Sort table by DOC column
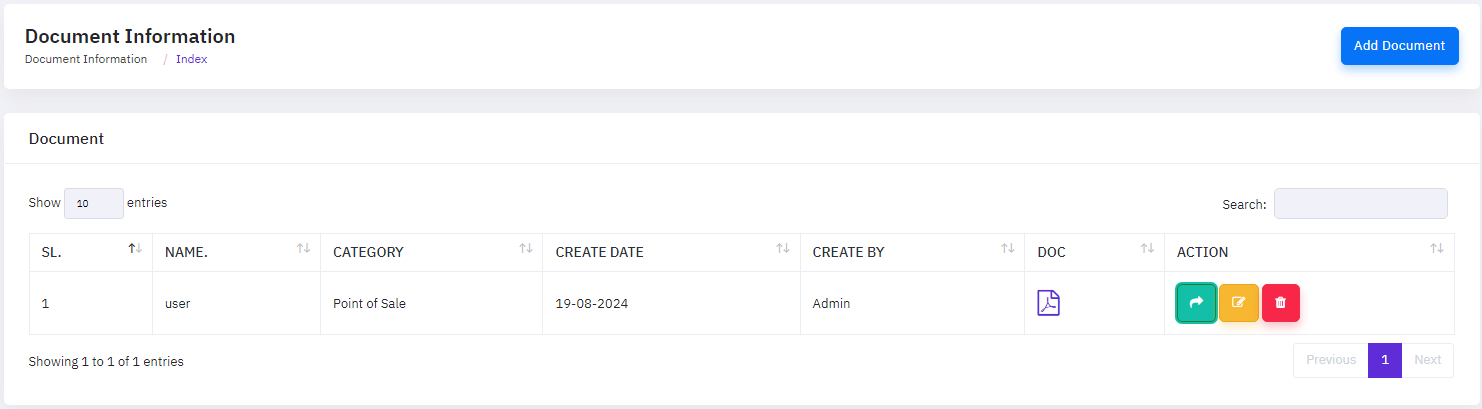The height and width of the screenshot is (409, 1482). [x=1147, y=249]
